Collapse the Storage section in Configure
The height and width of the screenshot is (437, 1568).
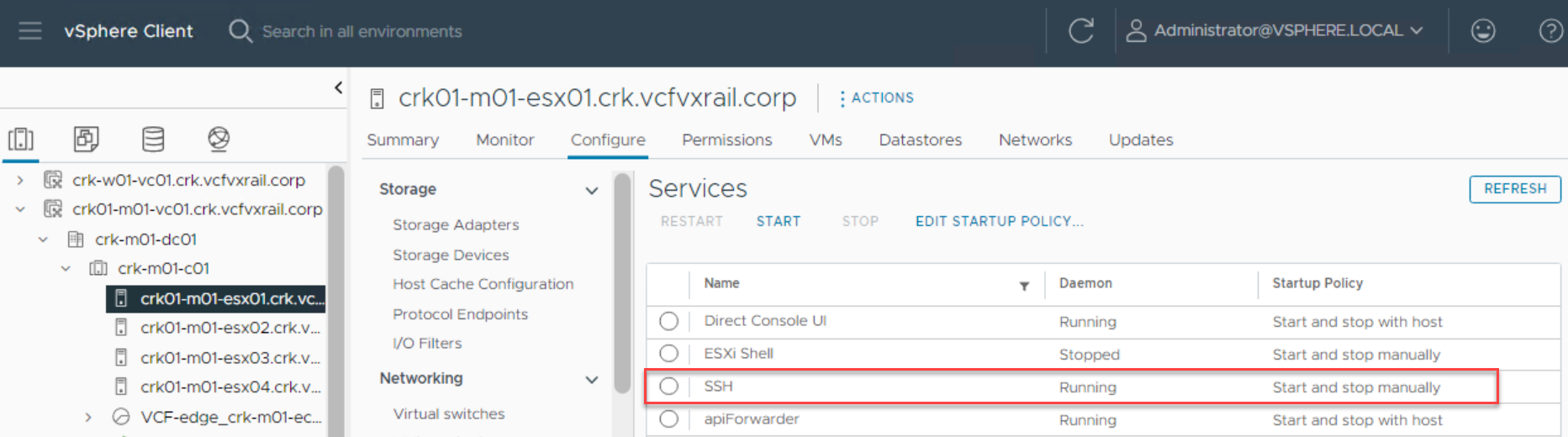[x=592, y=191]
